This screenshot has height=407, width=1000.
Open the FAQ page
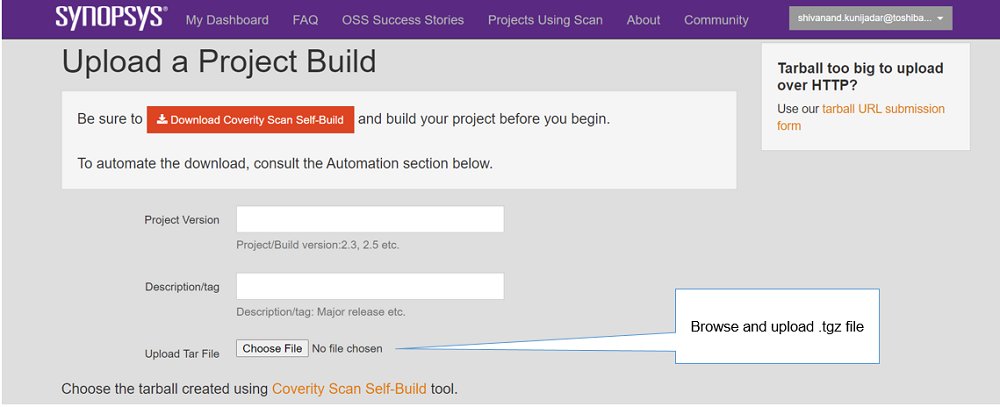[x=305, y=20]
